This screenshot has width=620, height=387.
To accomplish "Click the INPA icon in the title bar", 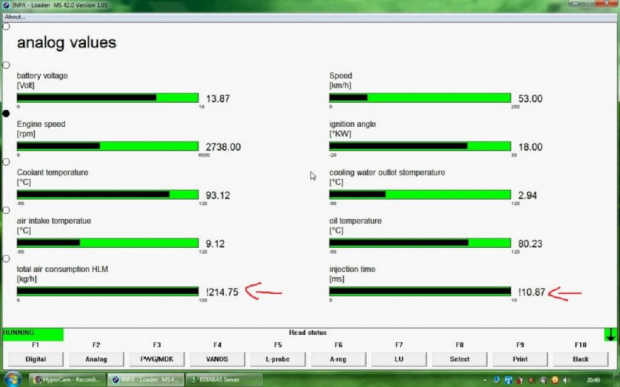I will 6,5.
